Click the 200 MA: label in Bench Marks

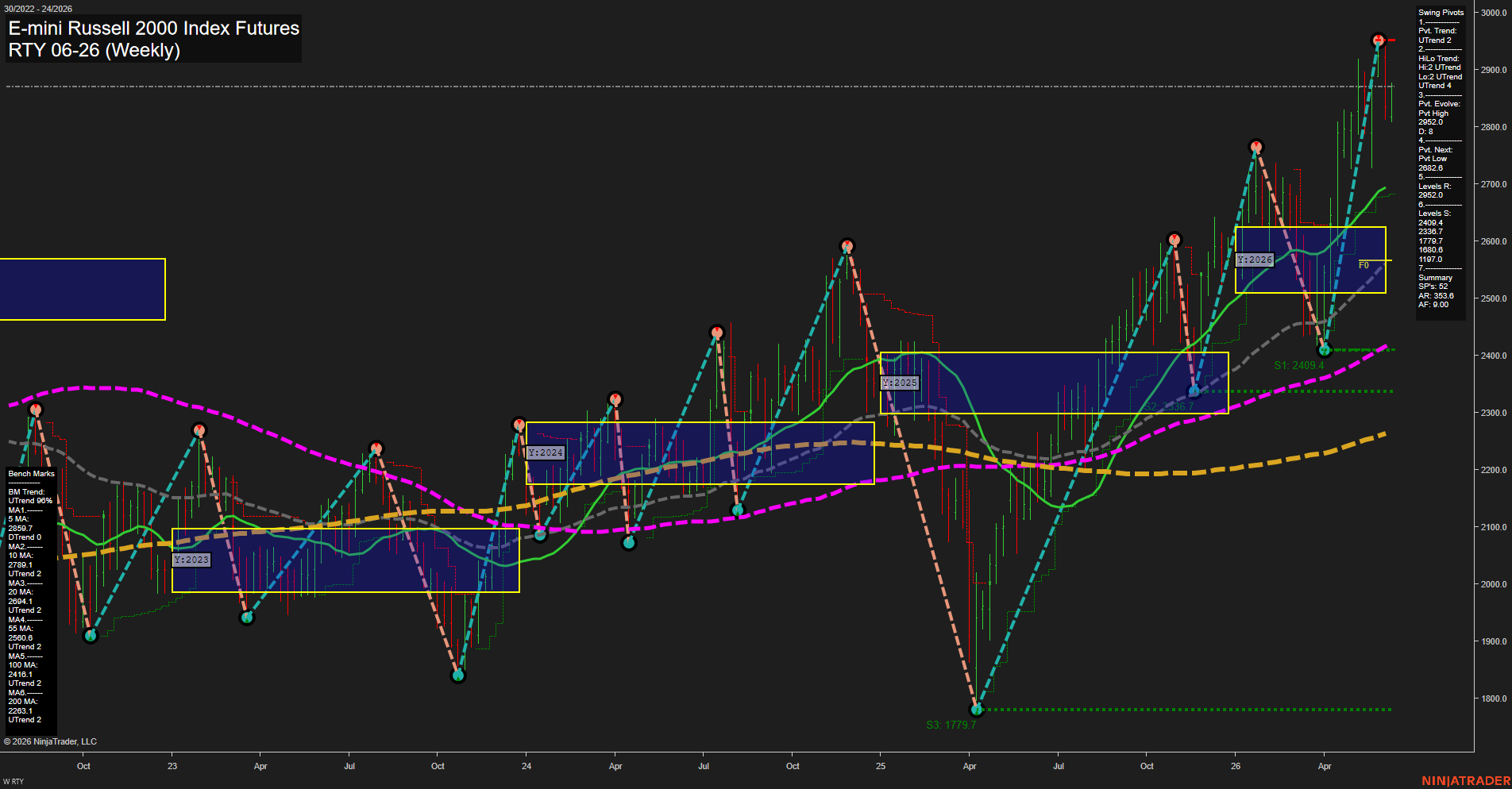click(x=23, y=702)
